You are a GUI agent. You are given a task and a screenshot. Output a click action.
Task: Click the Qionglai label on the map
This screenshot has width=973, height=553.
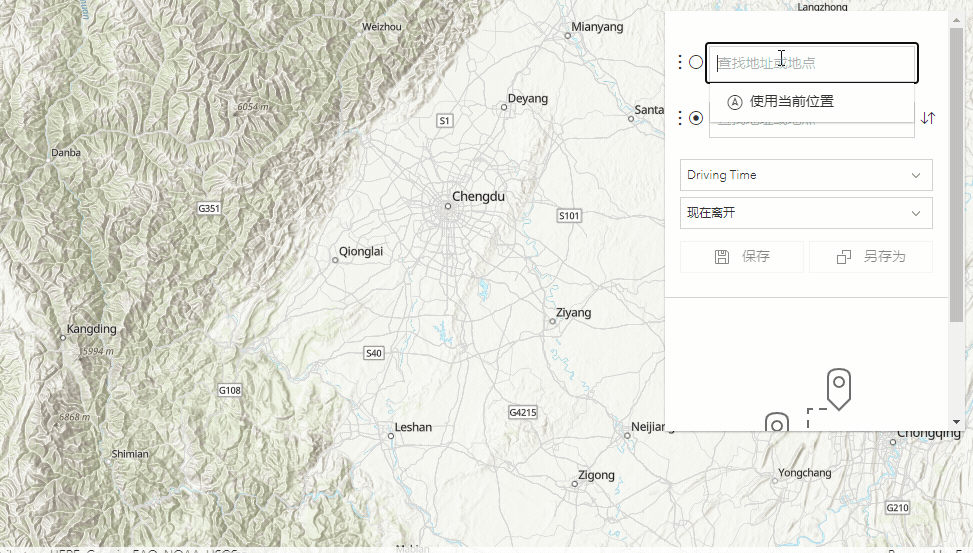click(361, 251)
